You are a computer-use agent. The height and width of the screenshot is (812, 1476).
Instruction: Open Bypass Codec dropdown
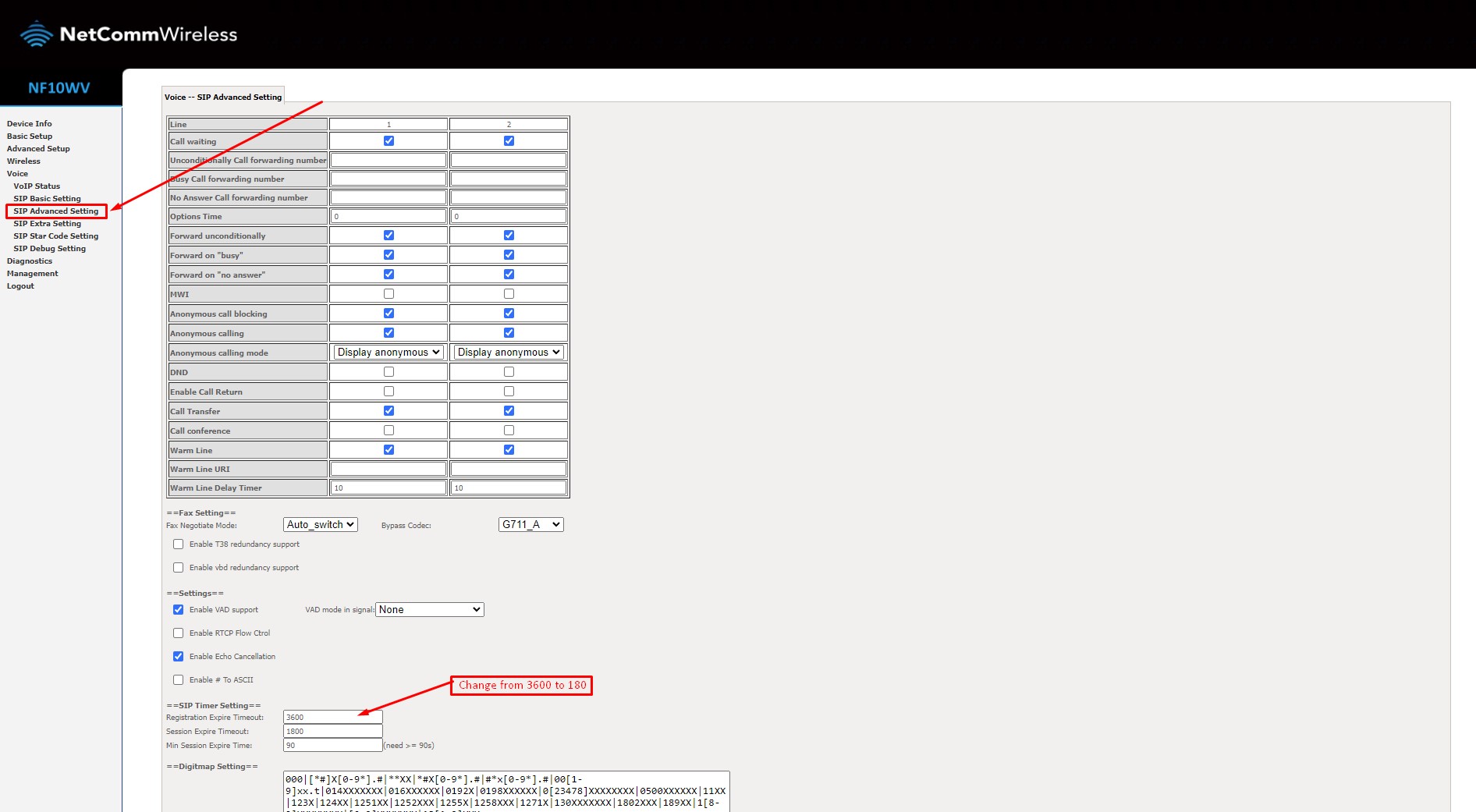(530, 525)
